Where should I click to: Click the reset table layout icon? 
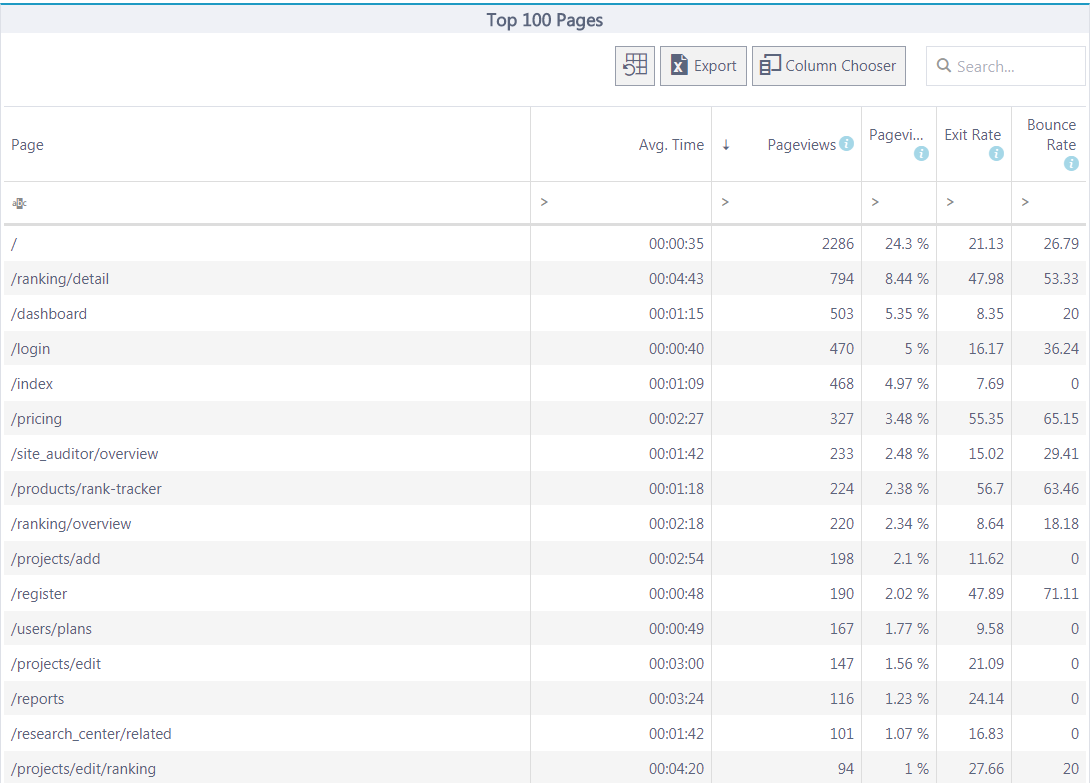634,66
